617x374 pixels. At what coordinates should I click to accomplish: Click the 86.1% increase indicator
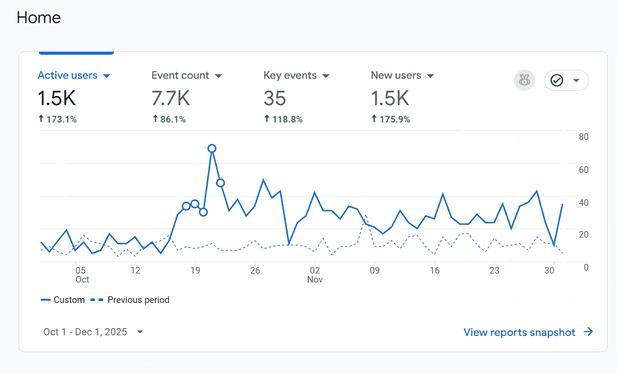click(169, 119)
